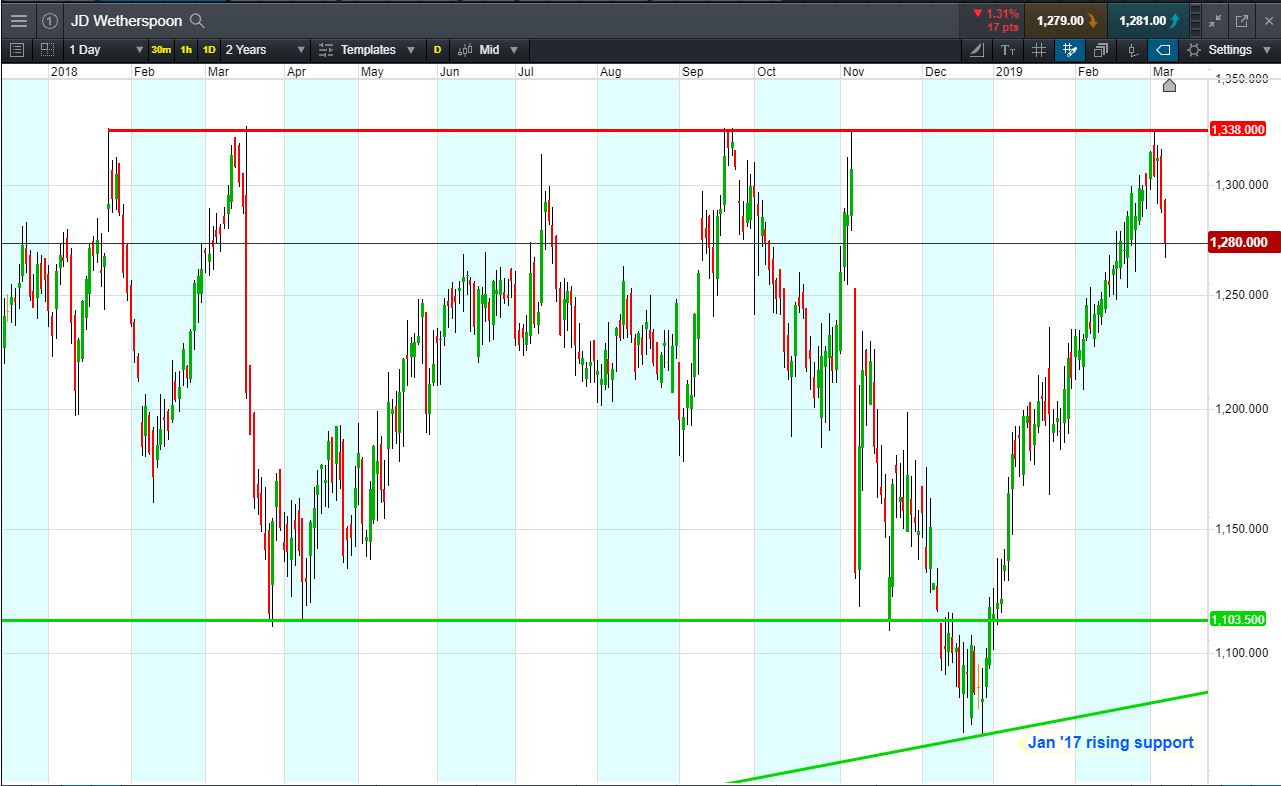
Task: Switch to the 30m interval shortcut
Action: click(161, 50)
